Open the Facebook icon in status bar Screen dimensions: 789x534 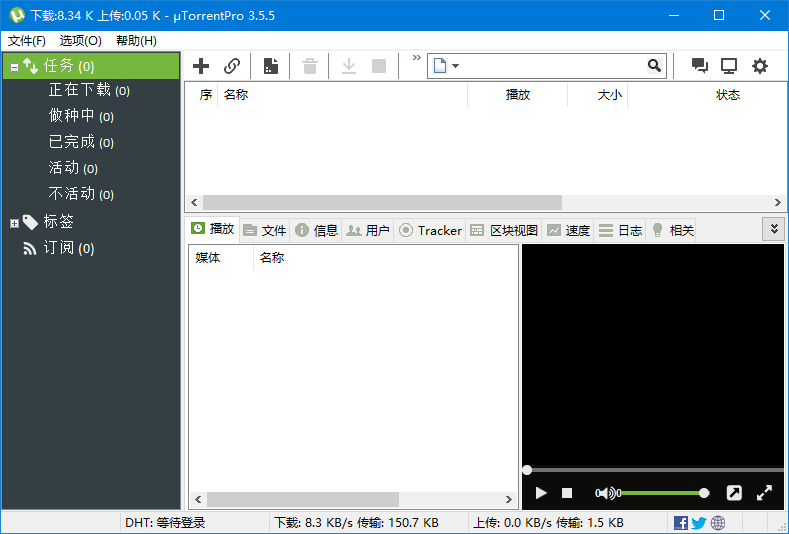click(x=680, y=523)
